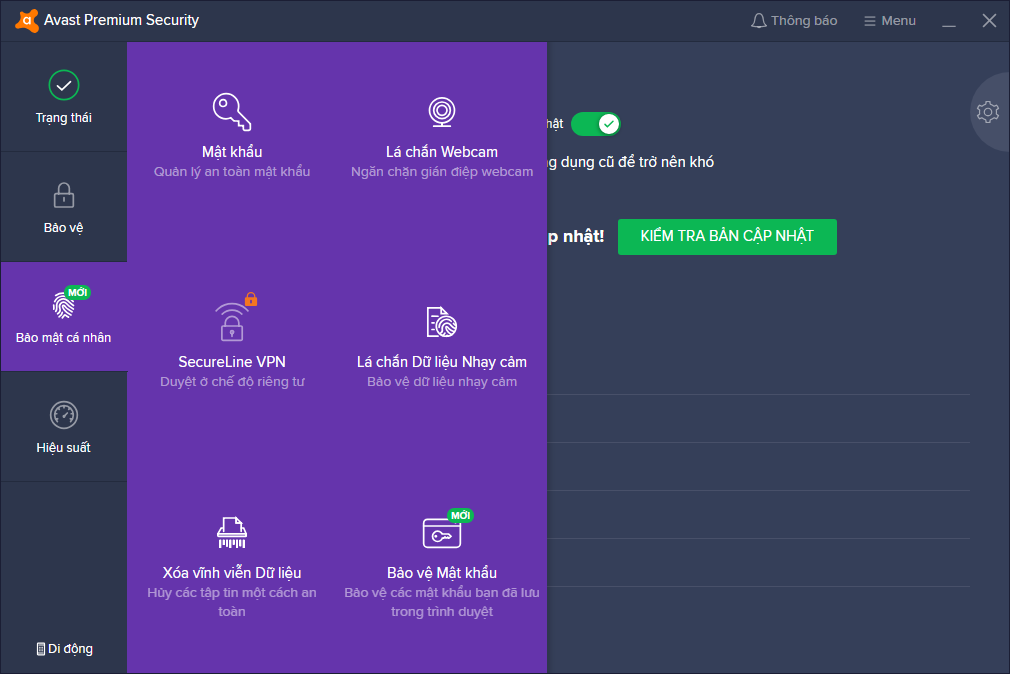Image resolution: width=1010 pixels, height=674 pixels.
Task: Open the Di động section
Action: pos(64,649)
